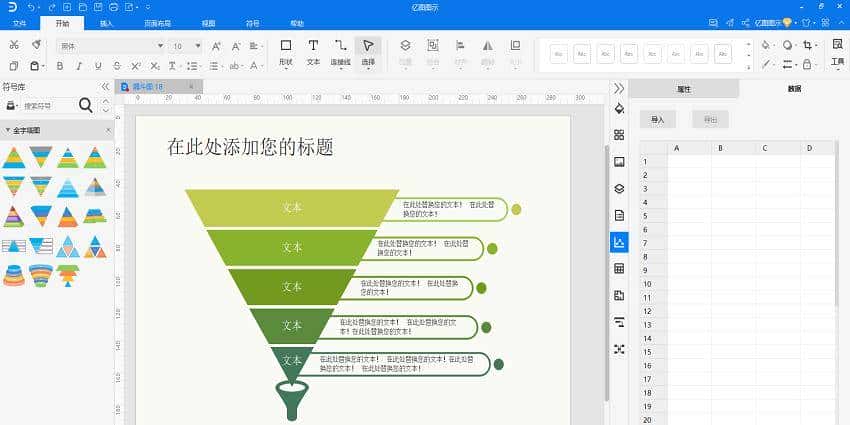Open the File (文件) menu

20,23
